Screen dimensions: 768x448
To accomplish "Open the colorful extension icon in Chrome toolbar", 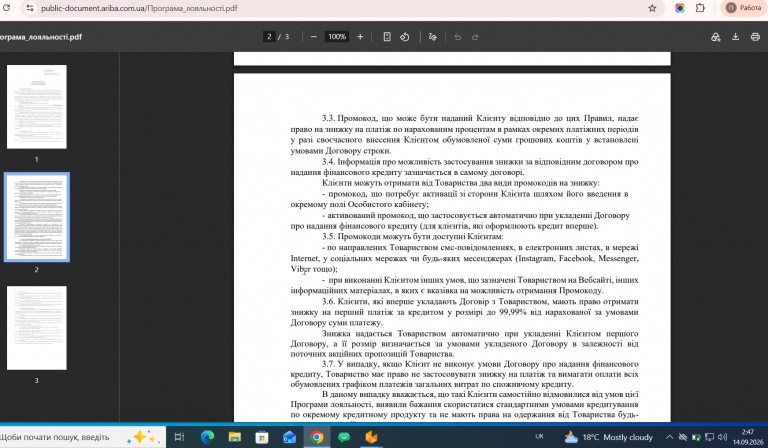I will [680, 8].
